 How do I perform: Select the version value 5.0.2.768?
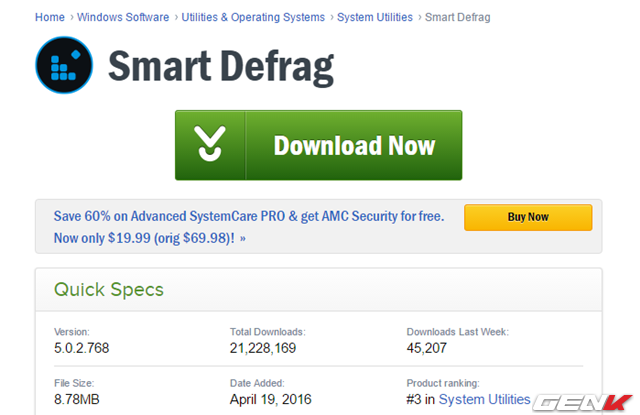tap(82, 348)
